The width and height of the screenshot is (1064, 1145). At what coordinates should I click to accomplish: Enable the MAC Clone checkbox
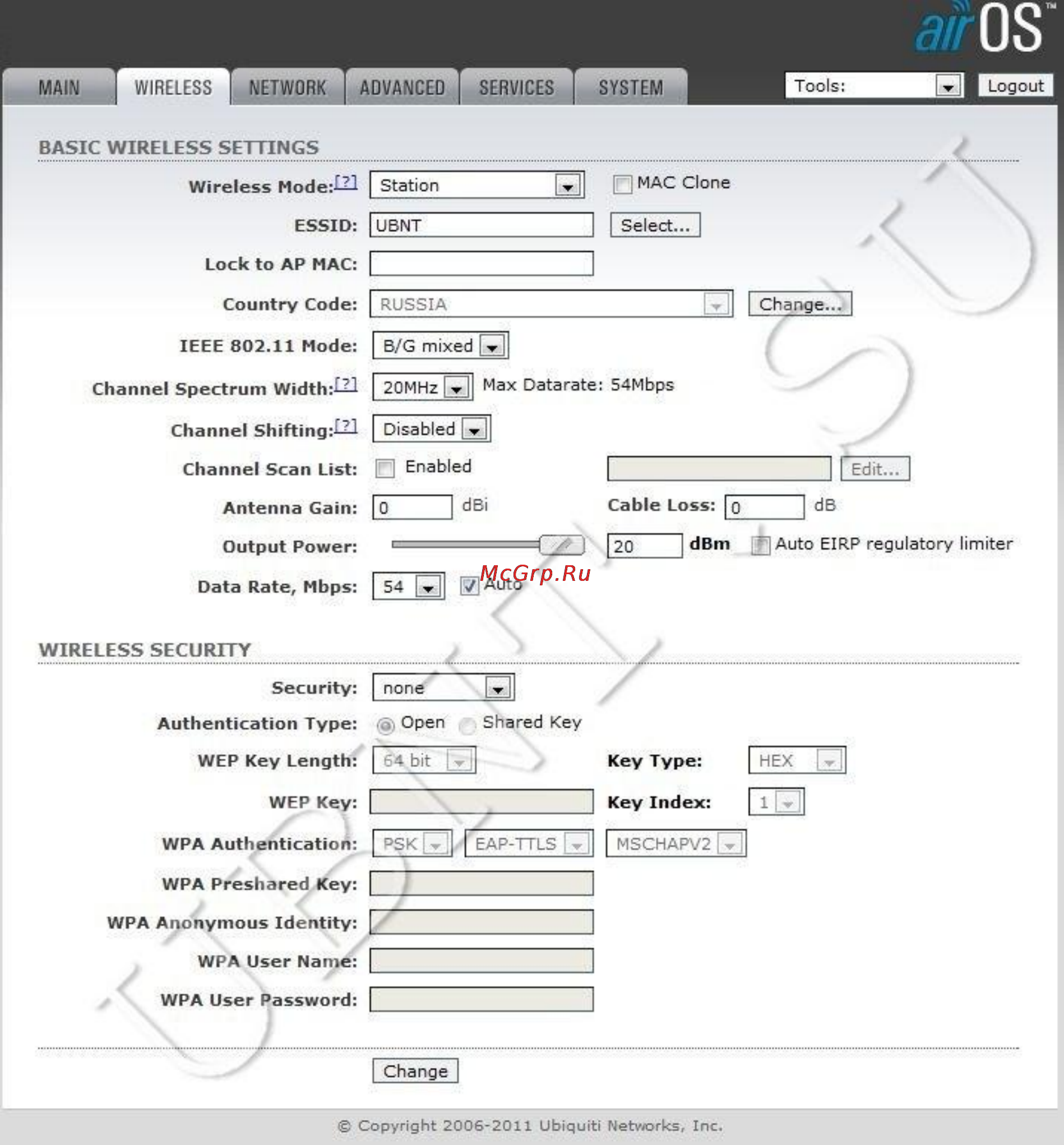point(622,184)
